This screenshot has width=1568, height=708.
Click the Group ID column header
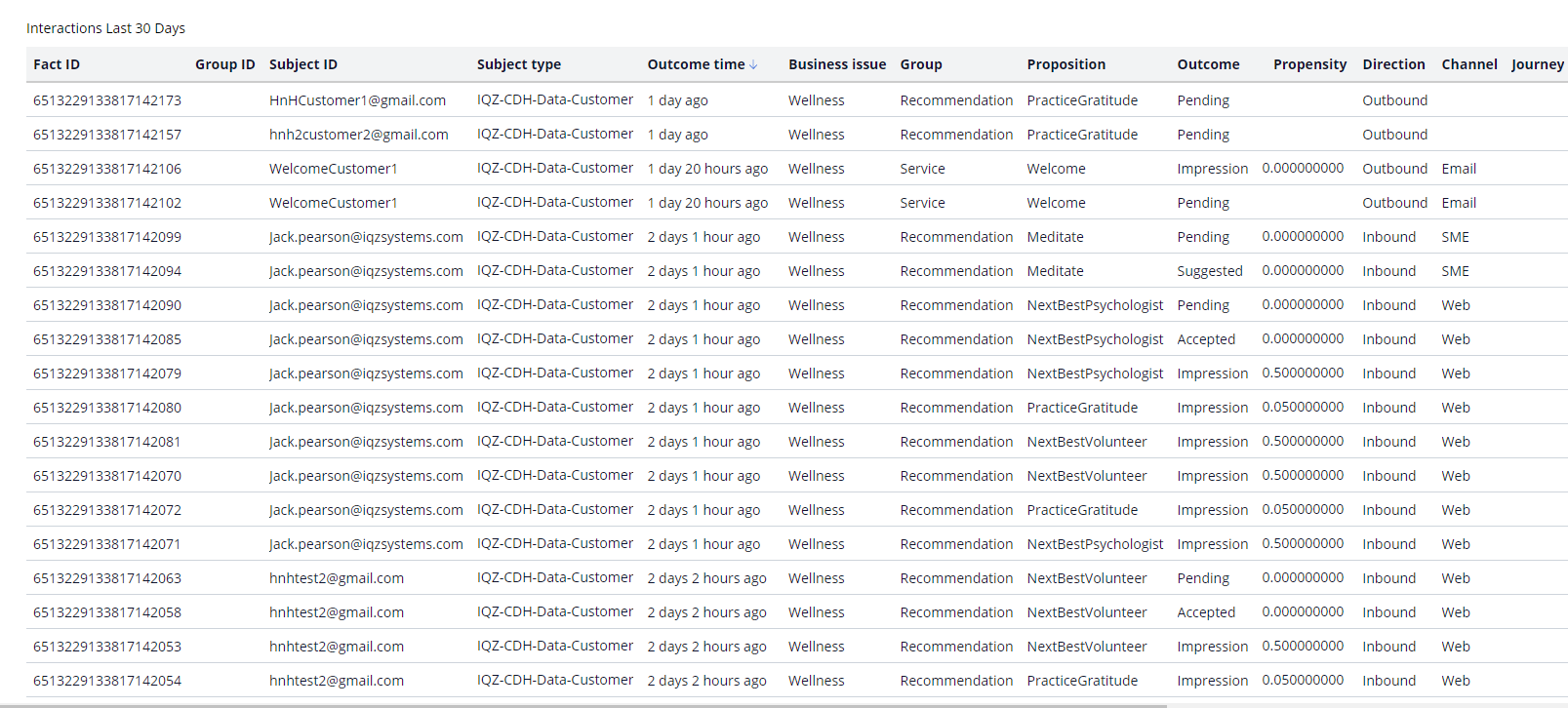coord(224,64)
